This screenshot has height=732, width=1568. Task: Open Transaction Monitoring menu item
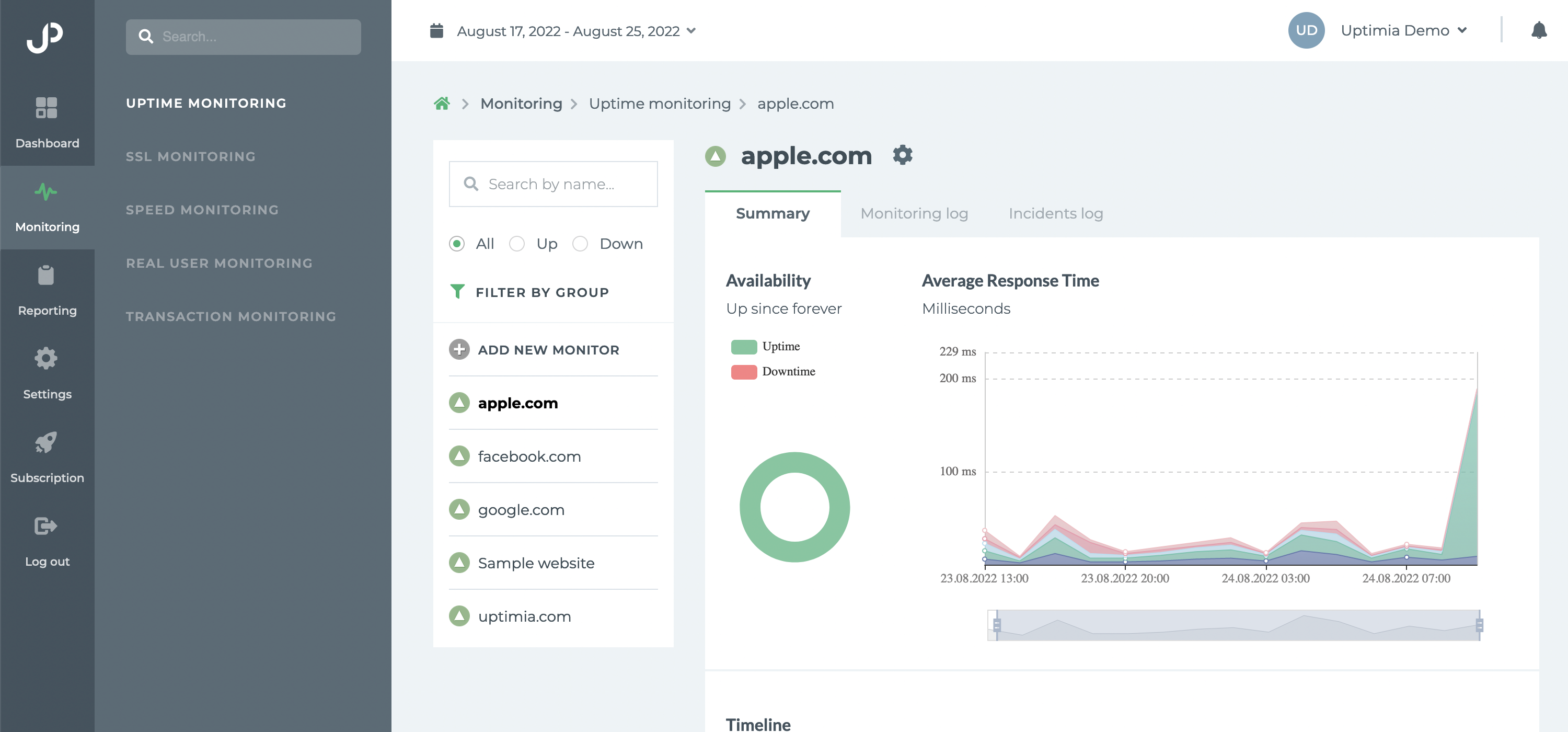(x=230, y=317)
